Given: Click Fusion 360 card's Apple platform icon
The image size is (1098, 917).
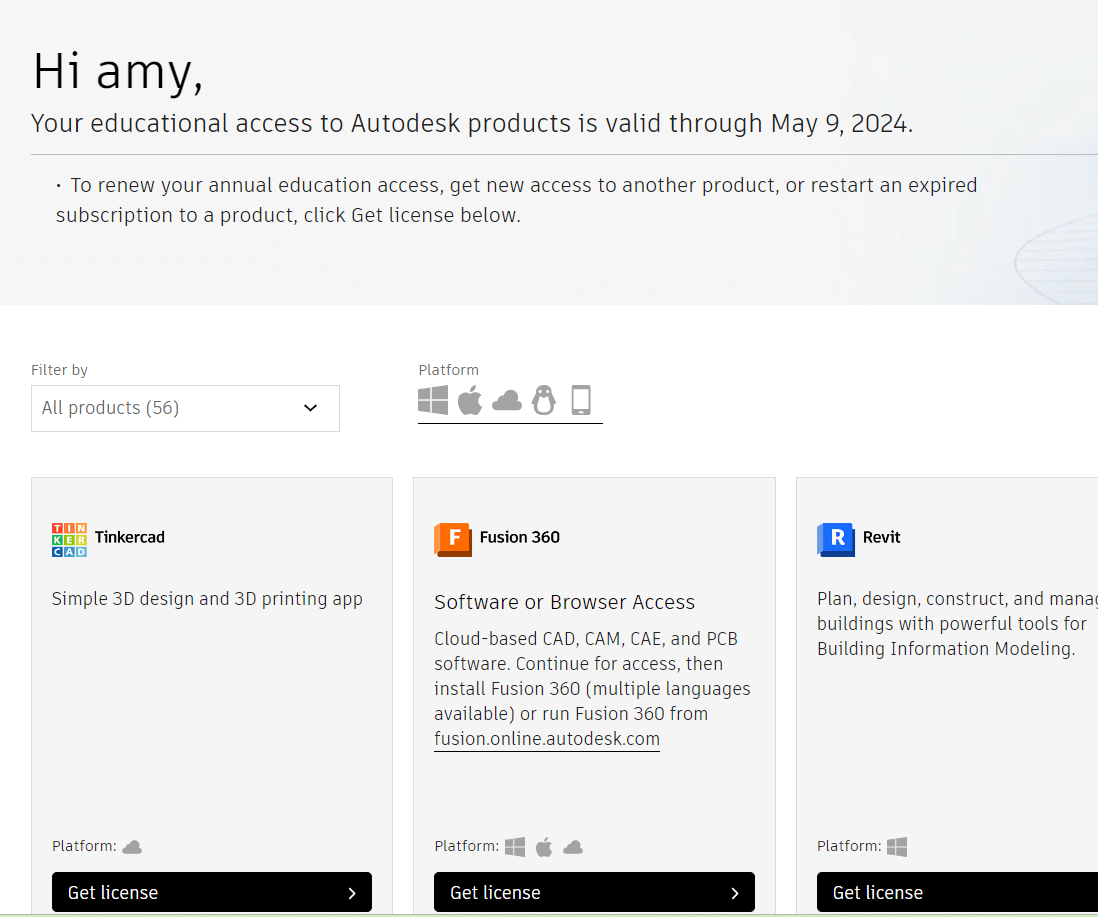Looking at the screenshot, I should point(544,847).
